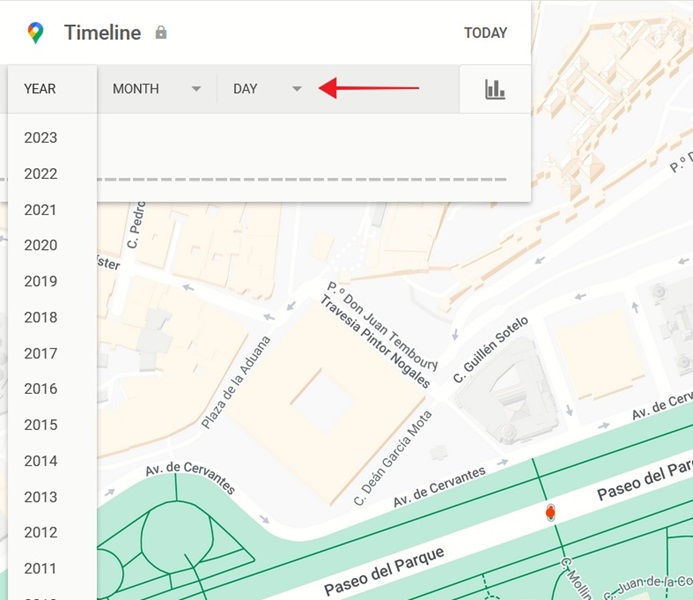Click the Av. de Cervantes label near the roundabout
The width and height of the screenshot is (693, 600).
click(190, 477)
